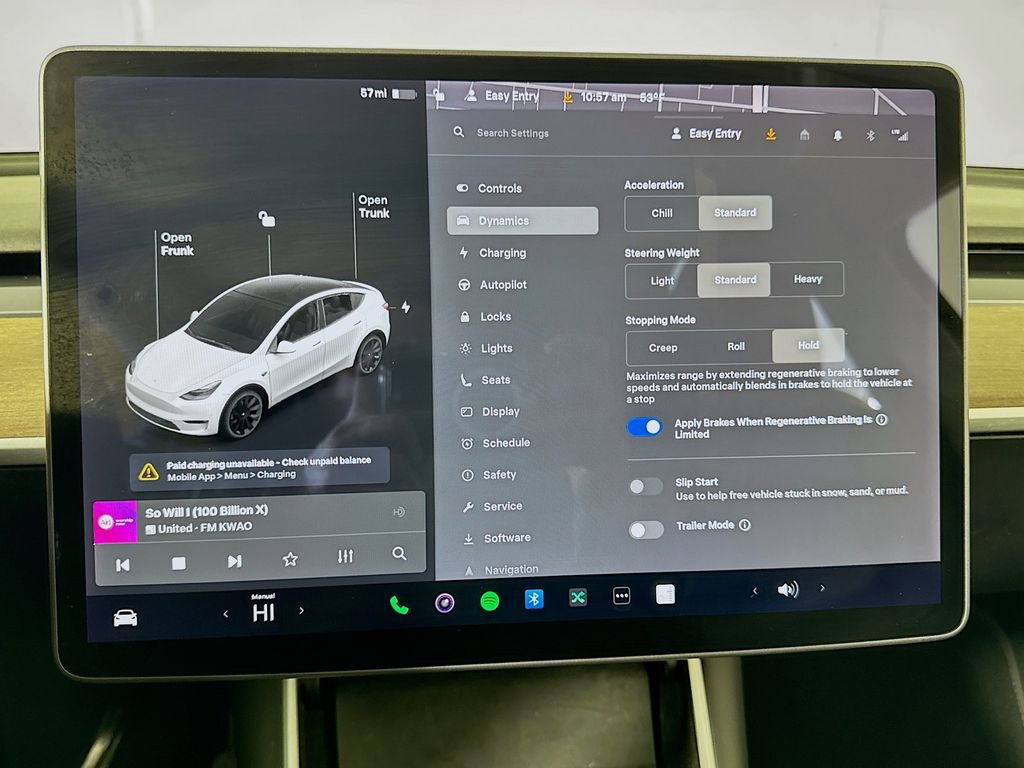The image size is (1024, 768).
Task: Click the yellow software update download icon
Action: 771,133
